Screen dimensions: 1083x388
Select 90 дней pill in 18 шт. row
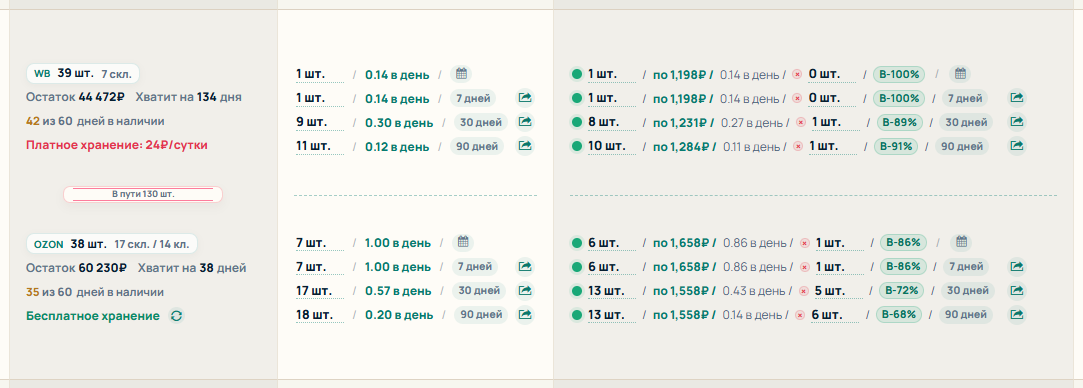[x=480, y=315]
